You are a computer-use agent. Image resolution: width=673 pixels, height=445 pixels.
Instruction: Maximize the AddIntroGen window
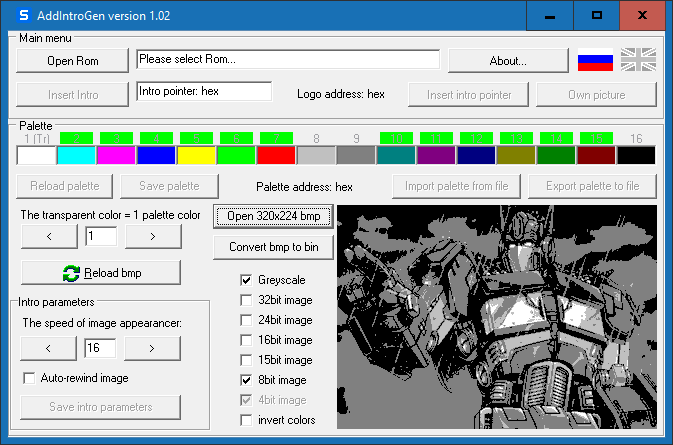click(x=597, y=16)
